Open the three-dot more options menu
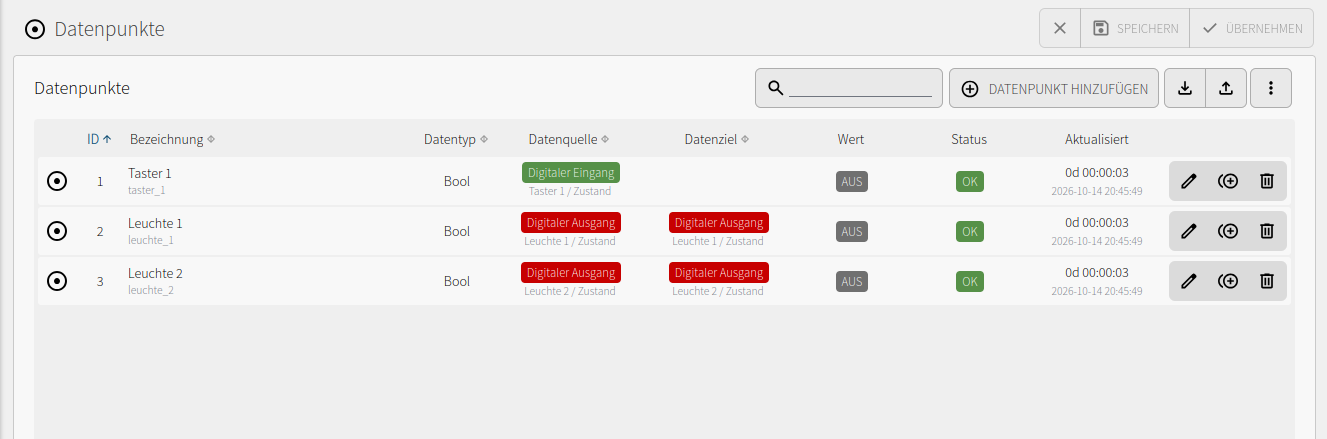Screen dimensions: 1327x439 1271,88
